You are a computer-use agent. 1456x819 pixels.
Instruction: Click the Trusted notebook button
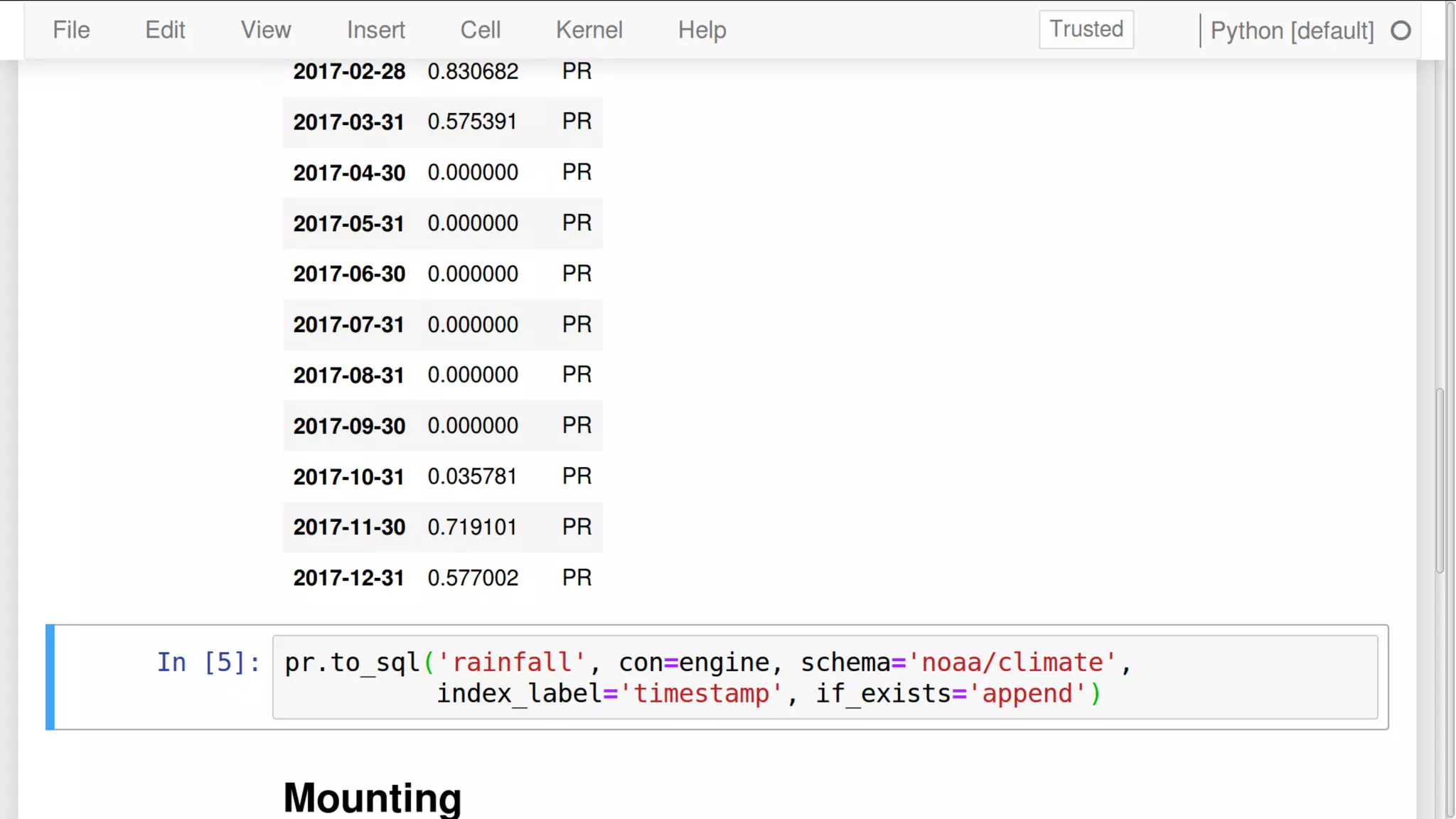pos(1086,29)
